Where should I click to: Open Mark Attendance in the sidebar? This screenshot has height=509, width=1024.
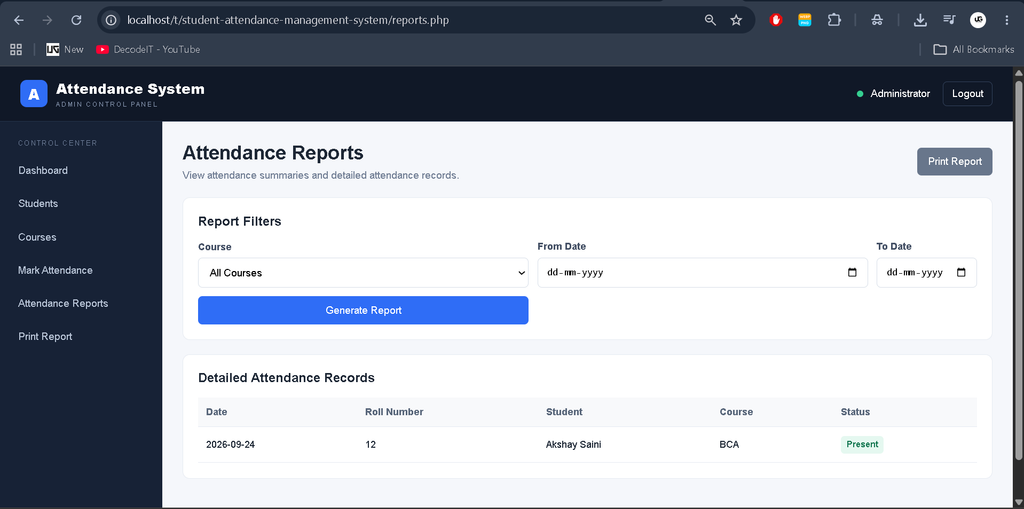(56, 271)
